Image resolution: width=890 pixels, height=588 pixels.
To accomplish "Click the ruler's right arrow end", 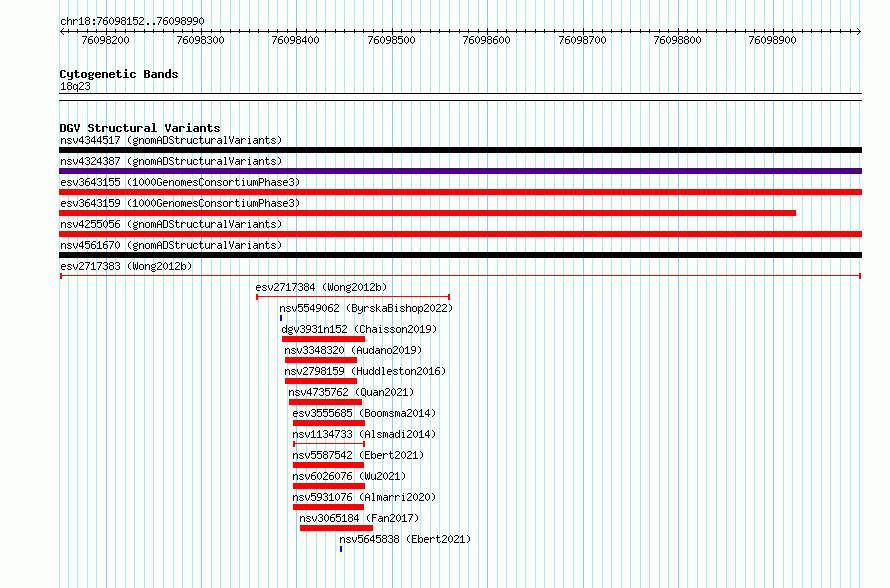I will [859, 32].
